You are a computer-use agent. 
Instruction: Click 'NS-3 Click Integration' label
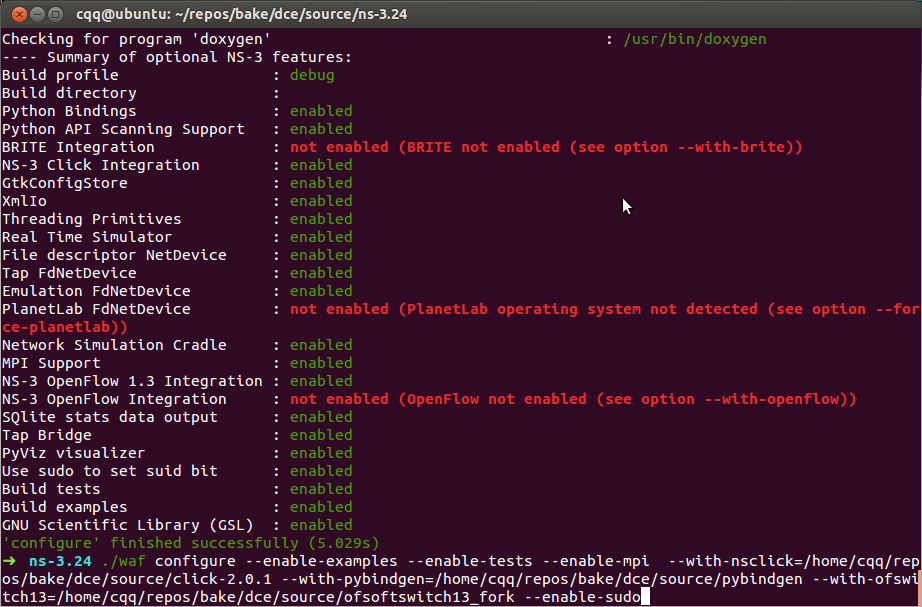tap(101, 165)
